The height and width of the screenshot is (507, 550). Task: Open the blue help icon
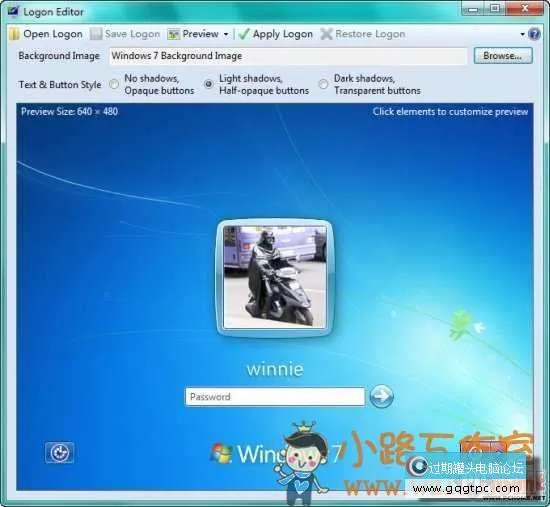point(534,34)
